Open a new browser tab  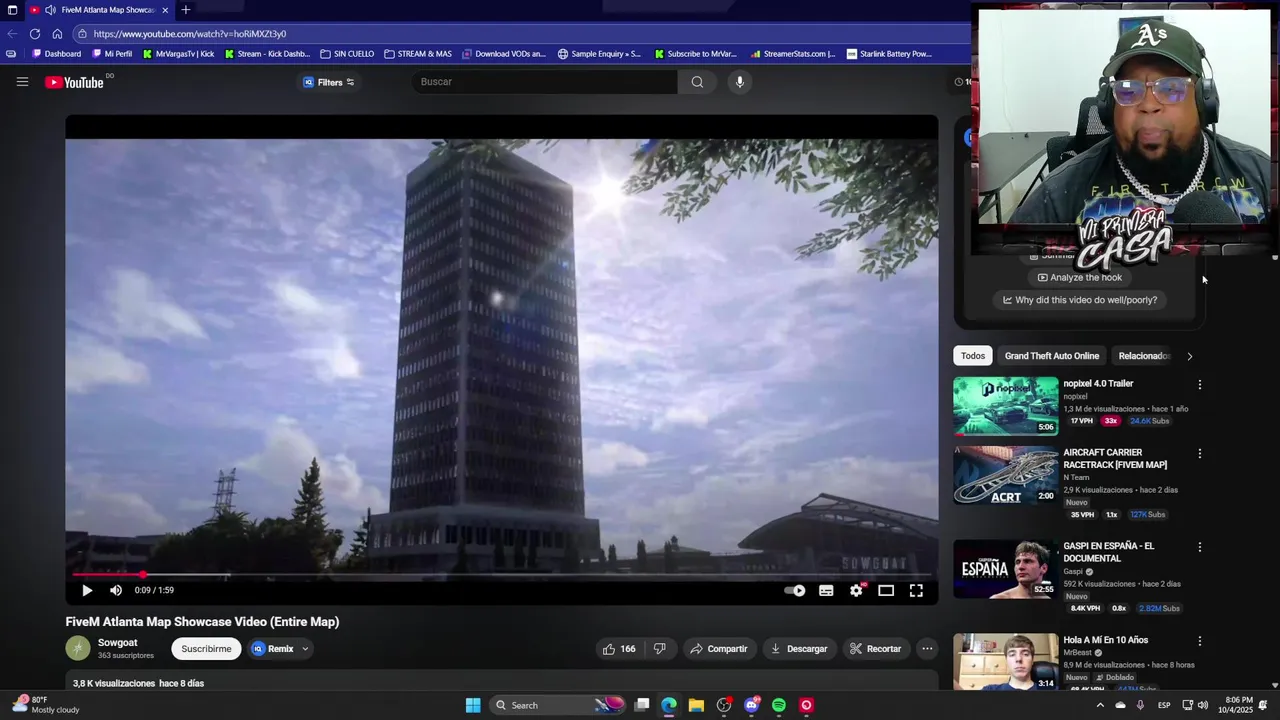185,10
